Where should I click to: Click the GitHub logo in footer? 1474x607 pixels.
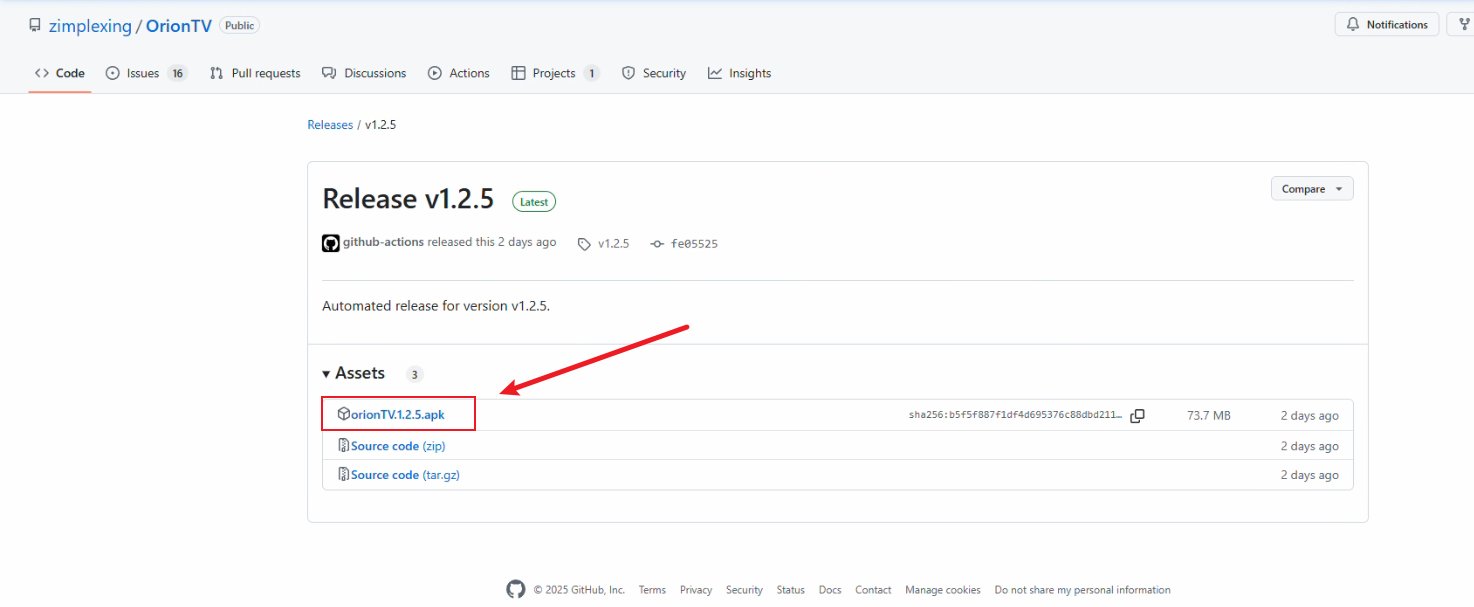coord(516,589)
